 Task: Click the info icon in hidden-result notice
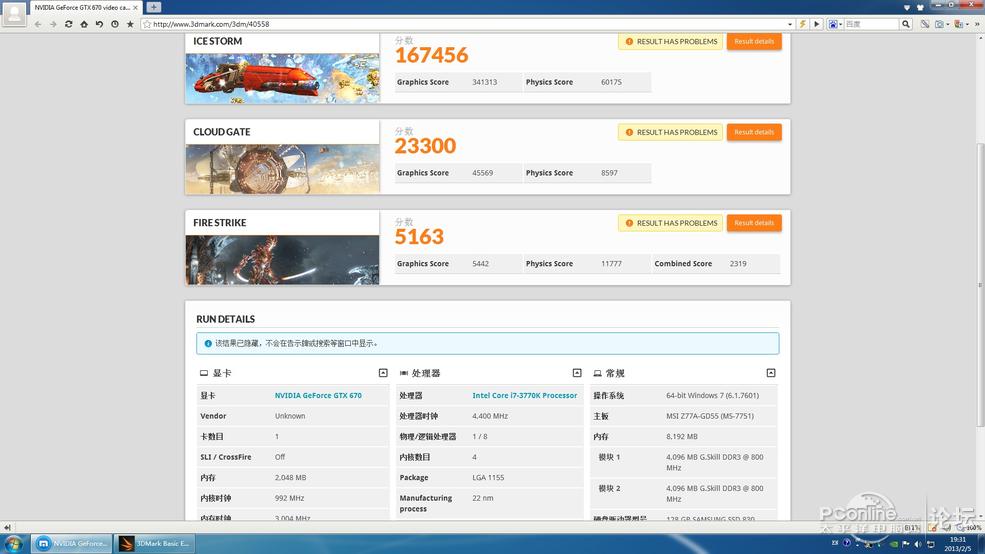[x=208, y=344]
